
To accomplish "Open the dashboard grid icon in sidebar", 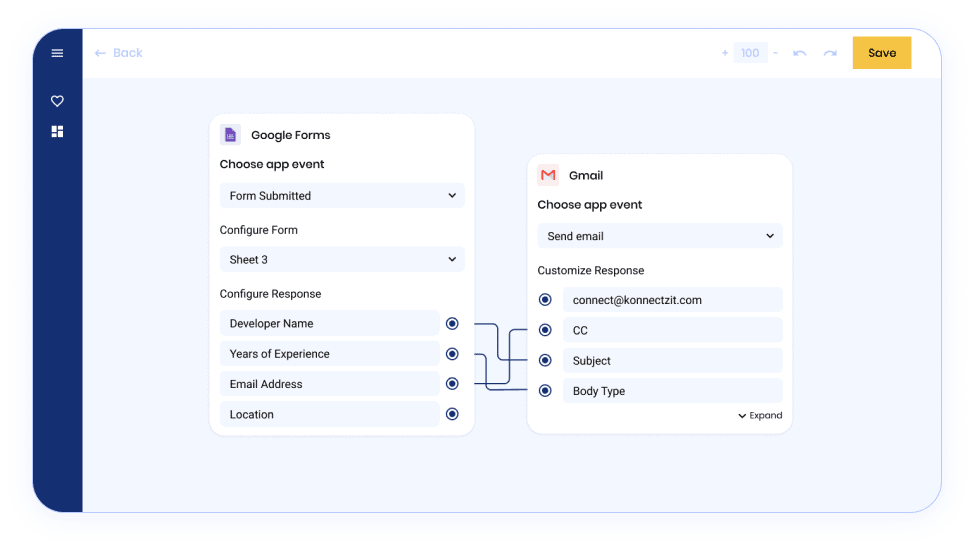I will point(57,131).
